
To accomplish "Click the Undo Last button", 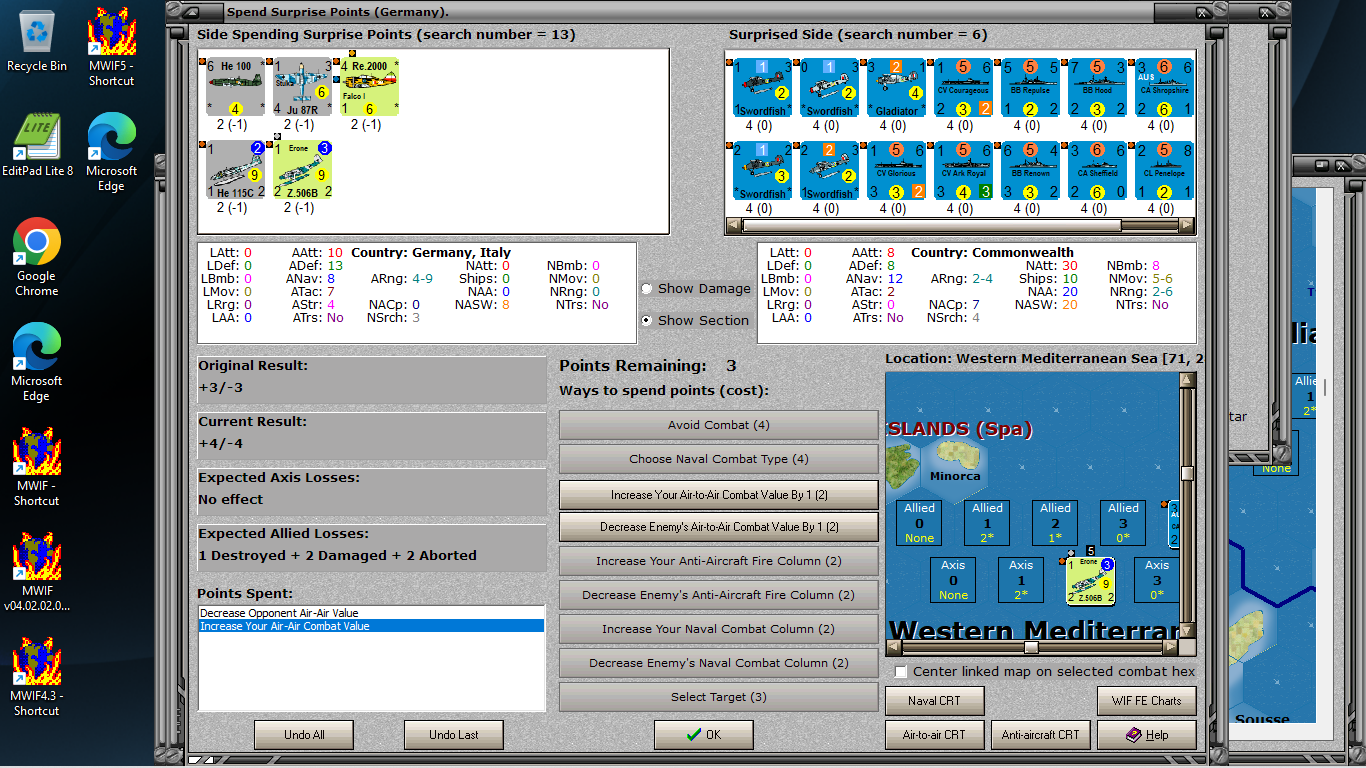I will point(454,735).
